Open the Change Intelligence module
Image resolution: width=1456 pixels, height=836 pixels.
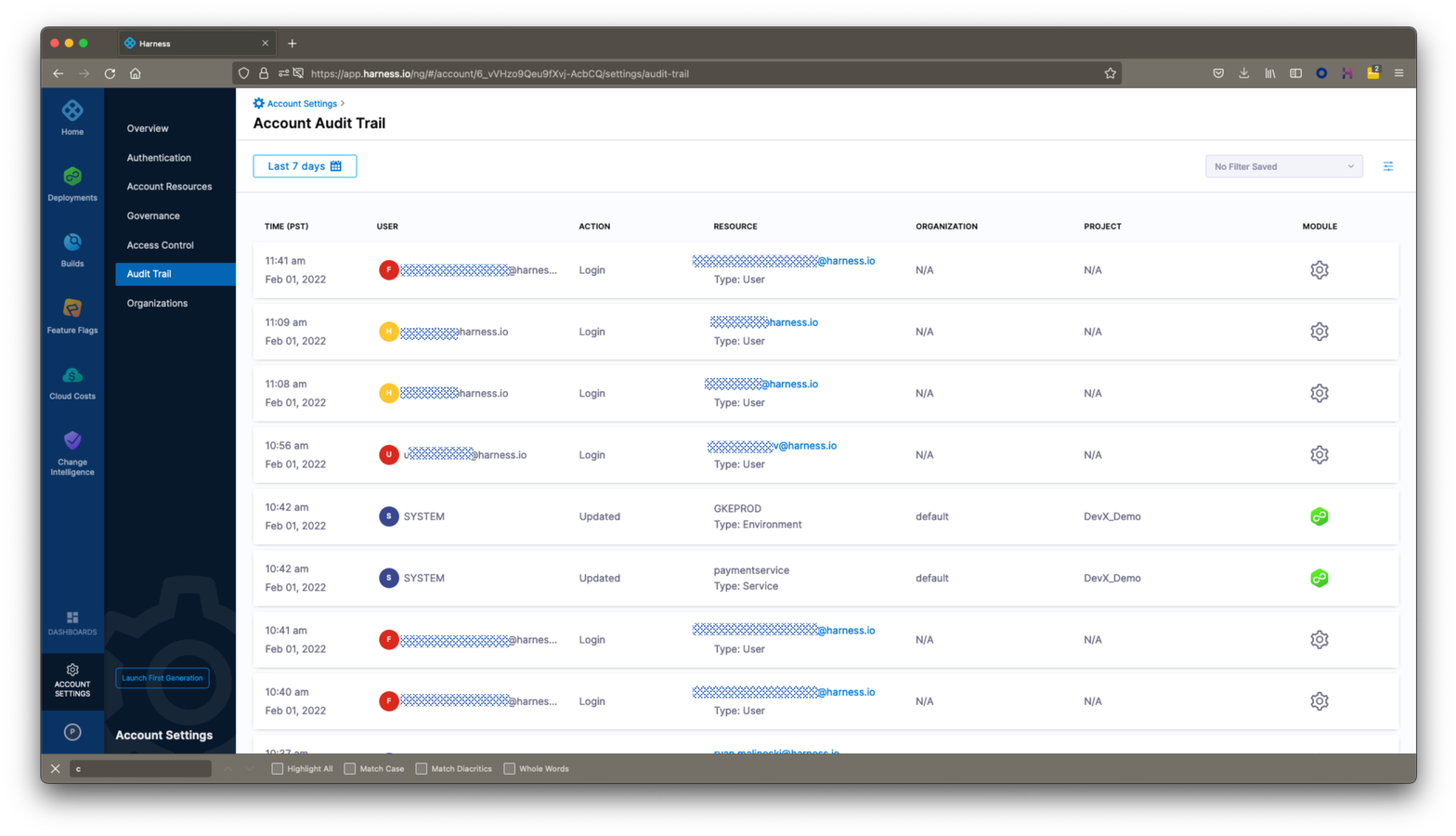pos(72,452)
